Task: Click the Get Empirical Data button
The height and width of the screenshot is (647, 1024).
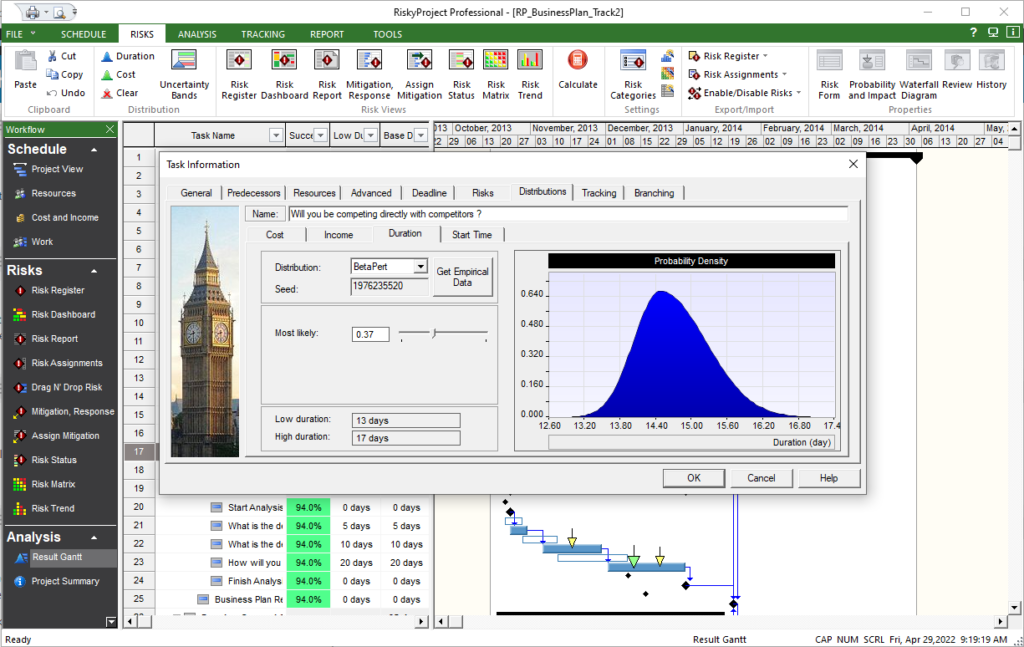Action: tap(461, 276)
